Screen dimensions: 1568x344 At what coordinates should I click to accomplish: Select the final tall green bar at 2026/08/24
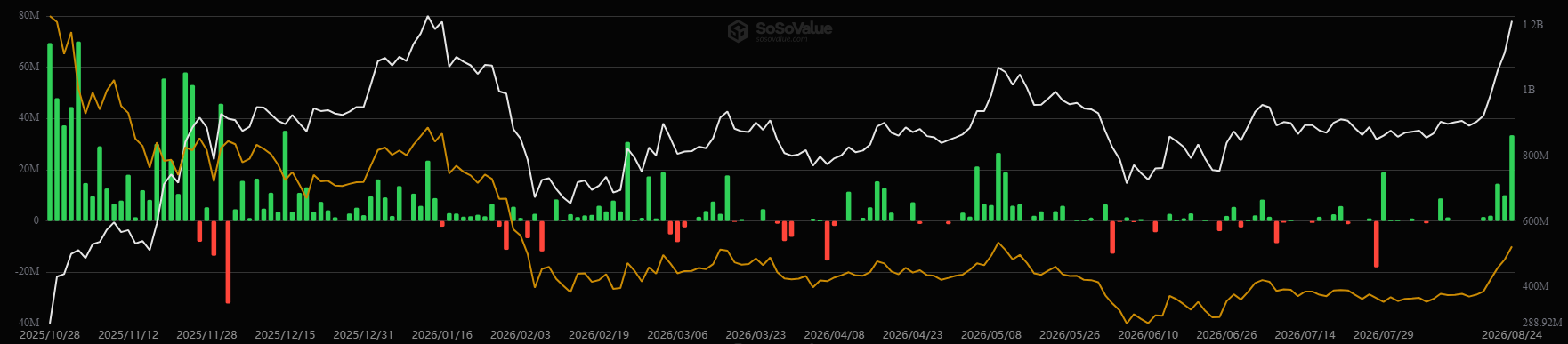[1512, 178]
